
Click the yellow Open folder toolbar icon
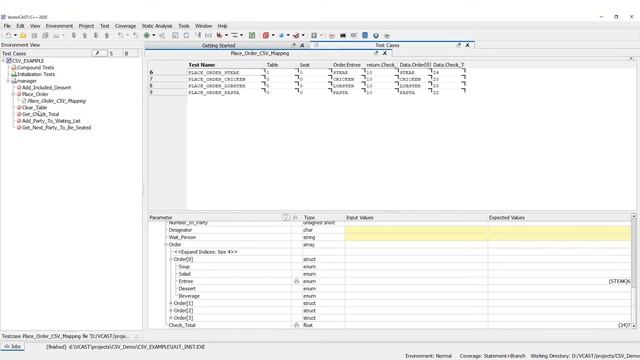(23, 36)
